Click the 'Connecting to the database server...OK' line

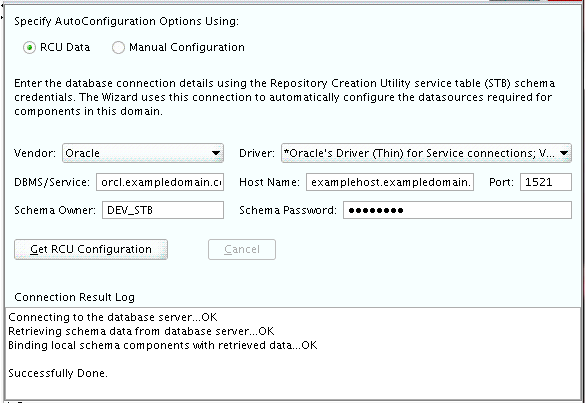(x=113, y=317)
